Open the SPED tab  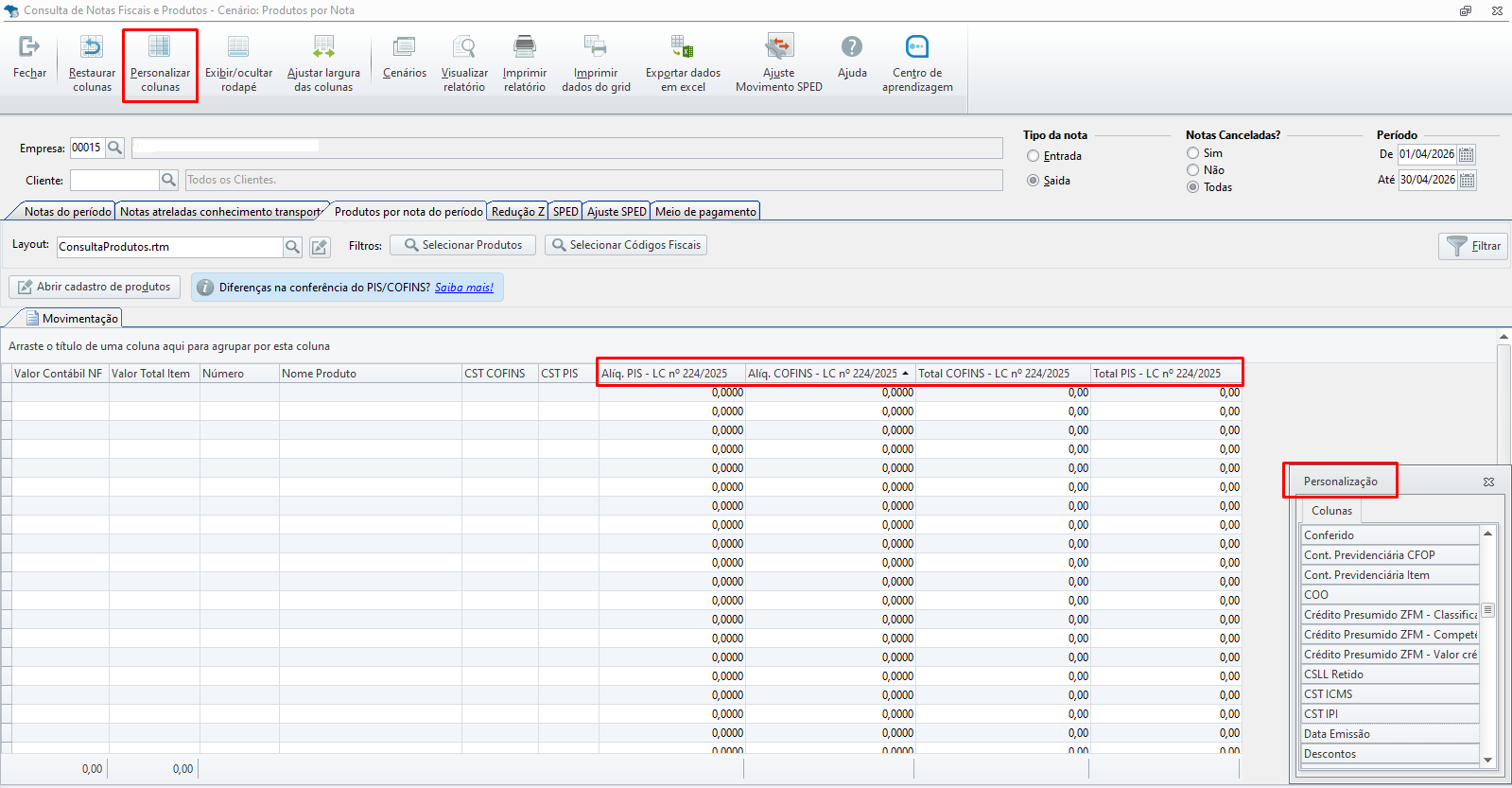565,212
